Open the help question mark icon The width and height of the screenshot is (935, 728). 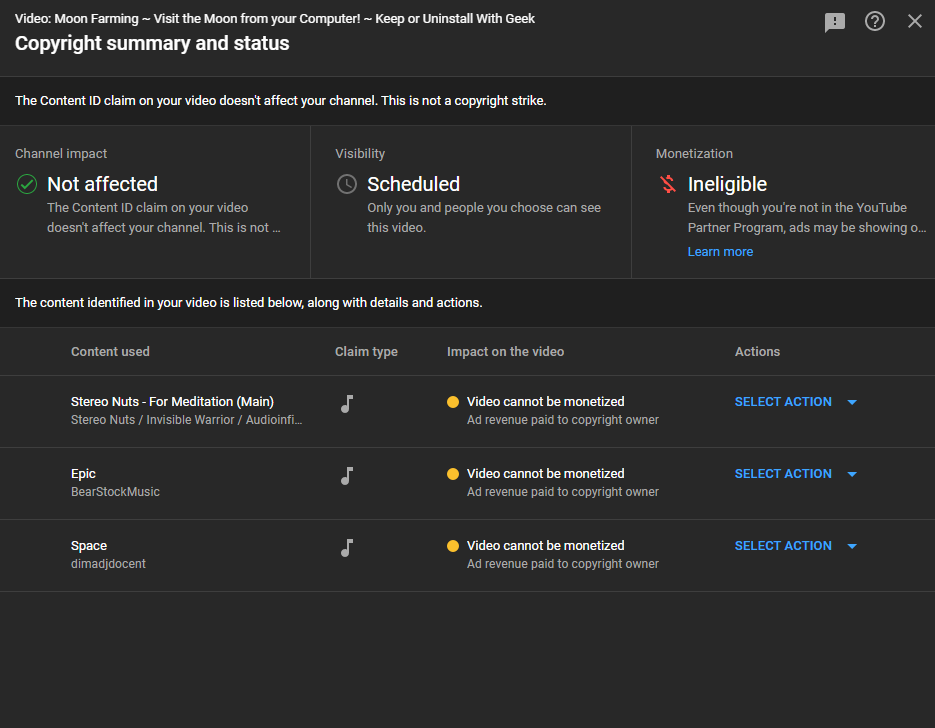pos(875,21)
